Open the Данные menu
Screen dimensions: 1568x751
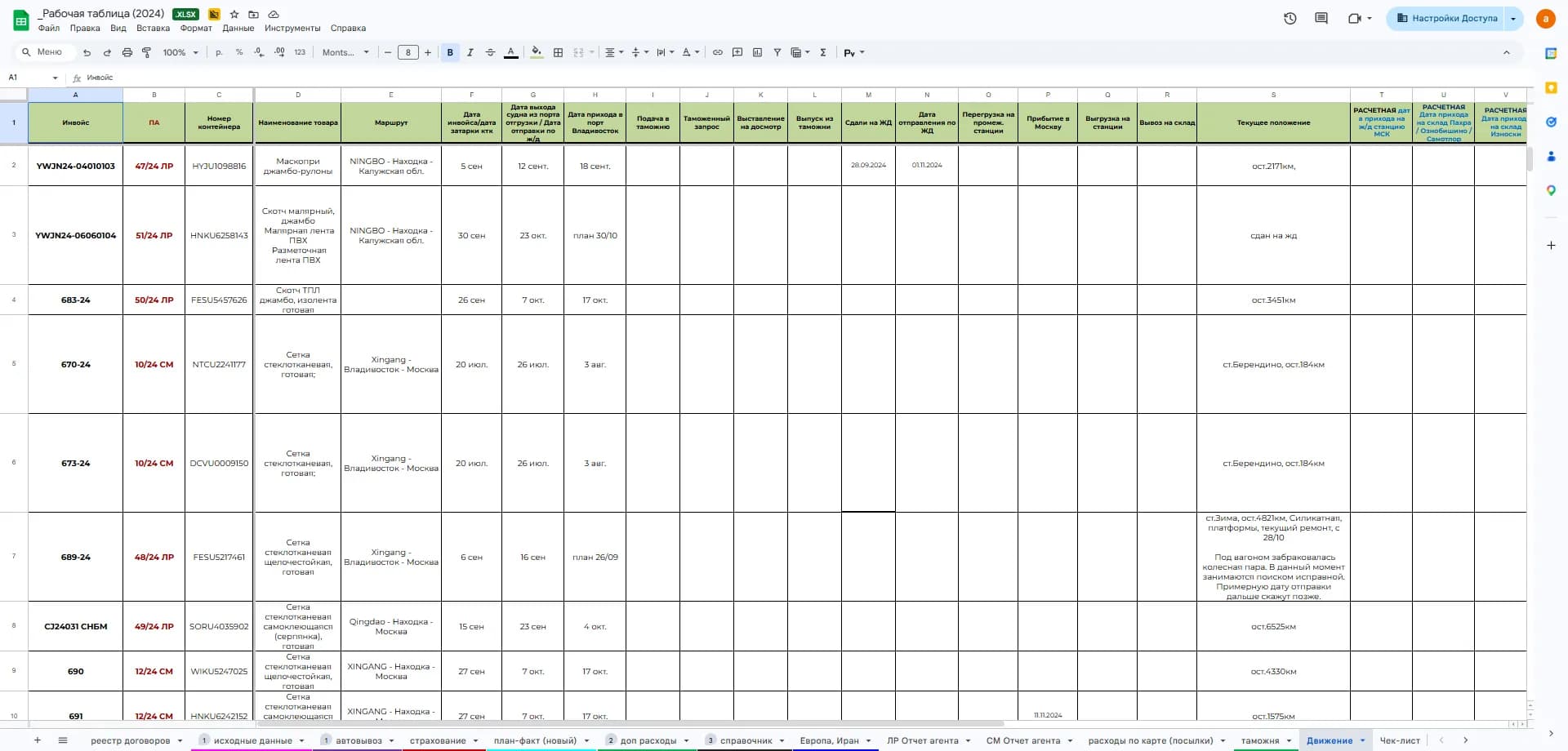[238, 28]
